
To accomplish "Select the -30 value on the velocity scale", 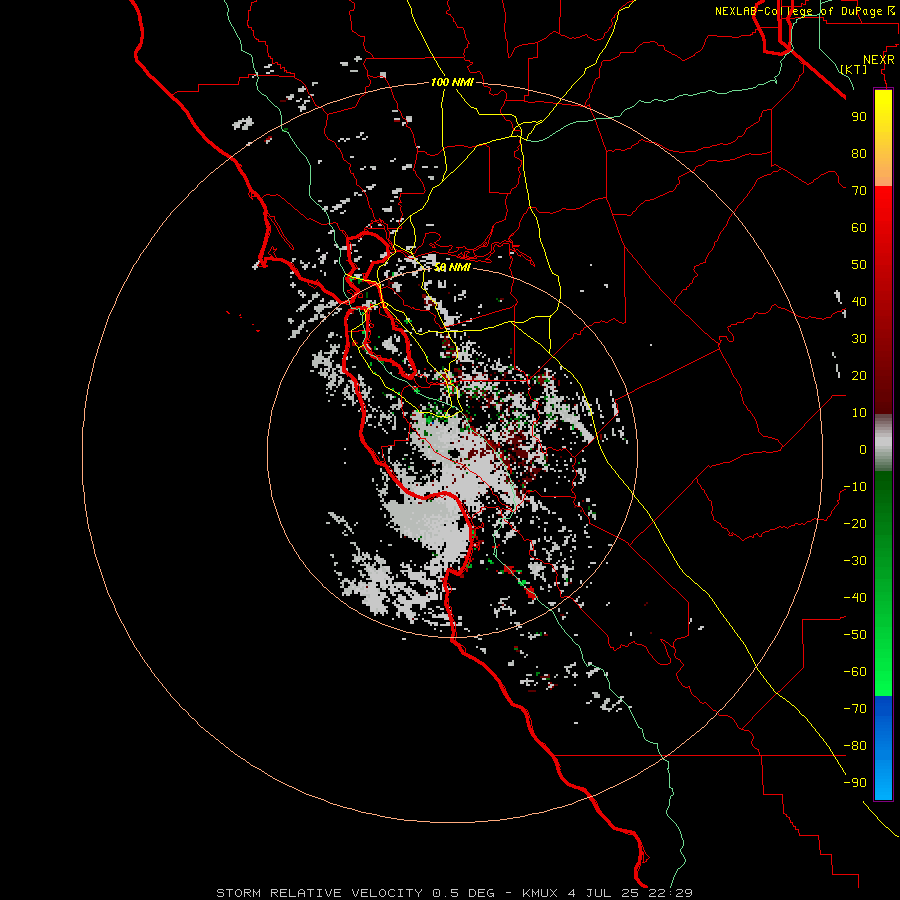I will 855,561.
